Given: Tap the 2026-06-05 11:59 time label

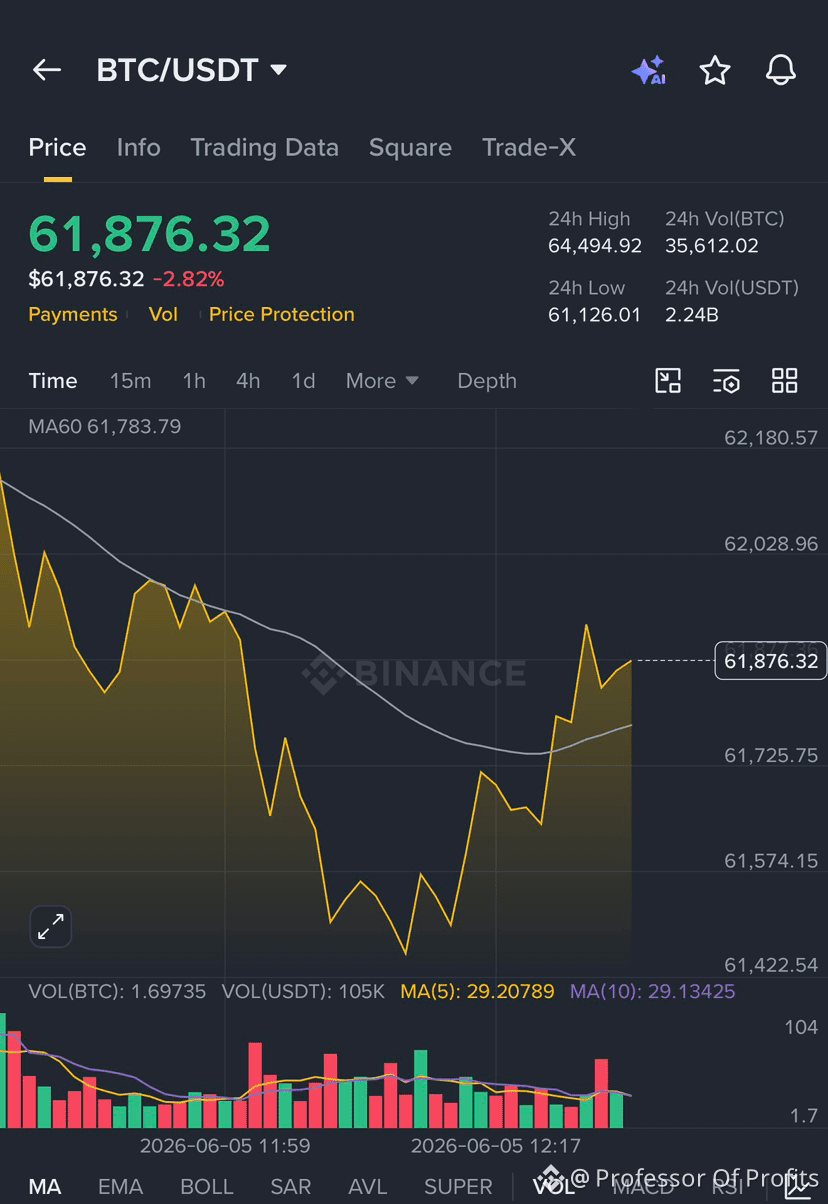Looking at the screenshot, I should tap(225, 1146).
